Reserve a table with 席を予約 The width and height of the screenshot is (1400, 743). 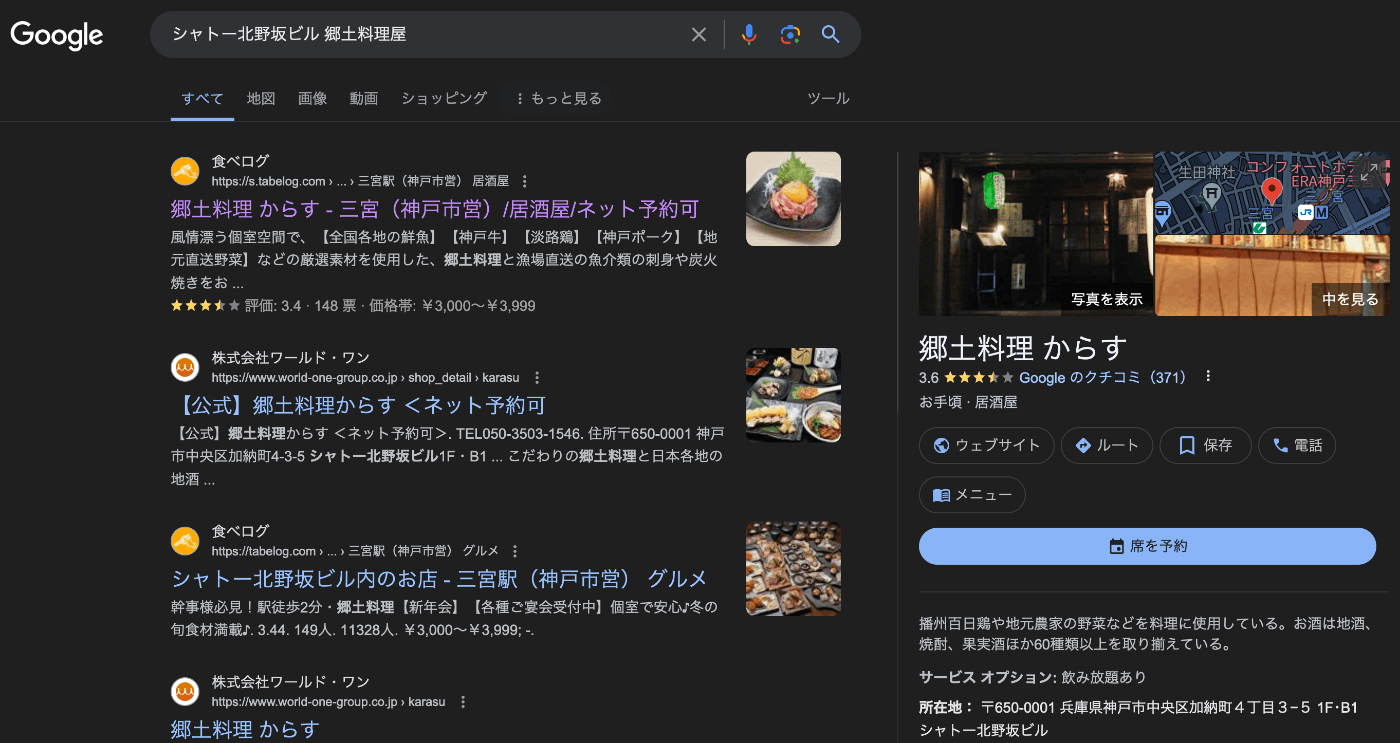pos(1148,546)
